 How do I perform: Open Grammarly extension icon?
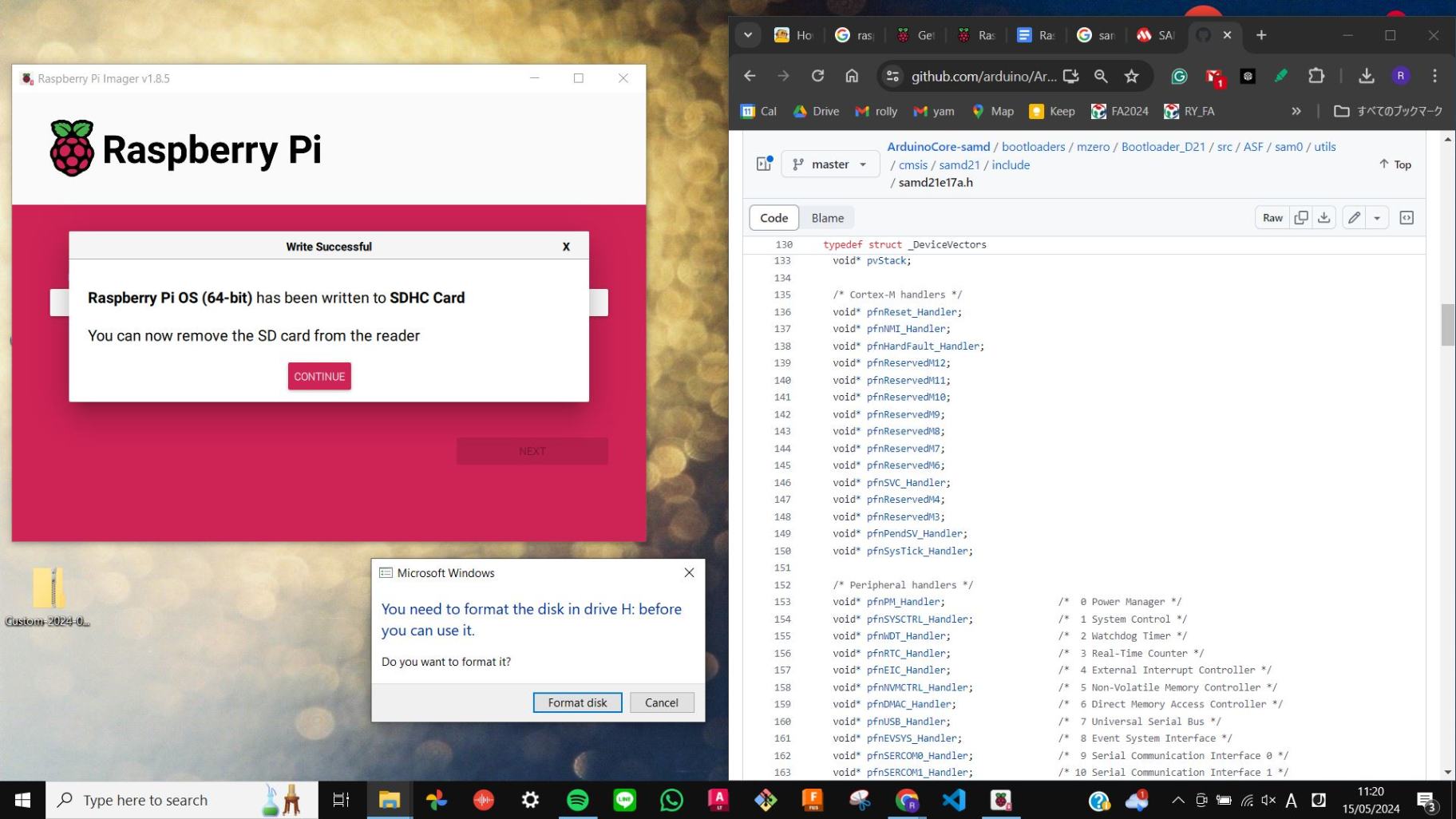[1179, 76]
